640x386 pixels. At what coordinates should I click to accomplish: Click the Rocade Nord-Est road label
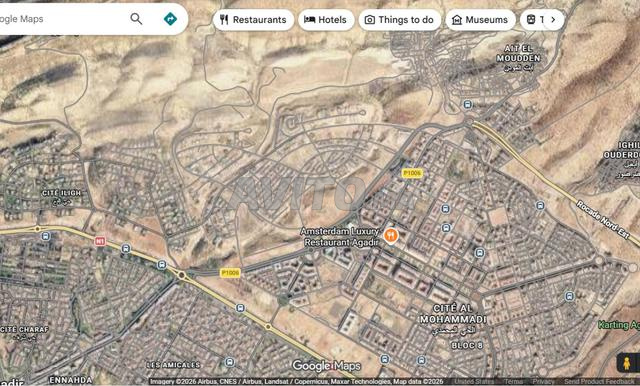coord(602,220)
